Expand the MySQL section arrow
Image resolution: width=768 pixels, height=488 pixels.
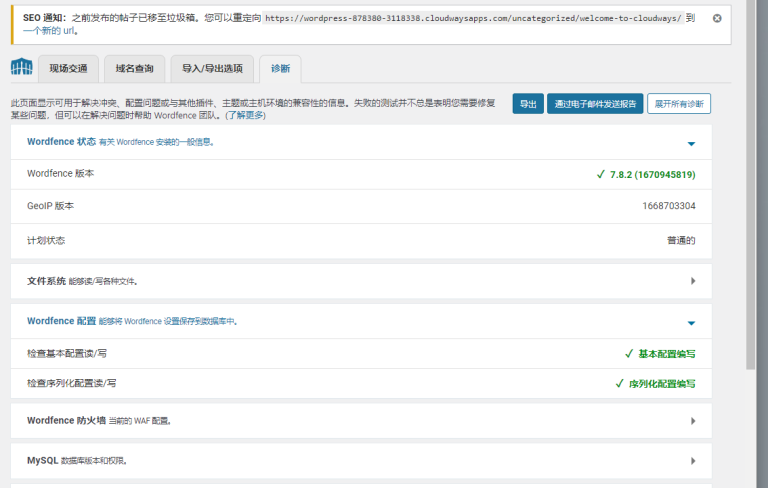coord(693,461)
